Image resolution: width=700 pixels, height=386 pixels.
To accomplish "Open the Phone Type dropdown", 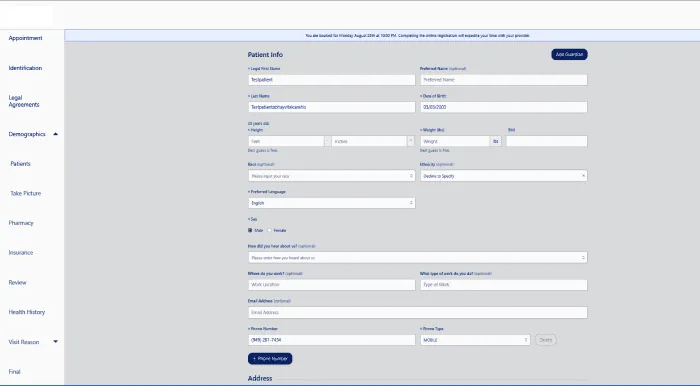I will (x=475, y=340).
